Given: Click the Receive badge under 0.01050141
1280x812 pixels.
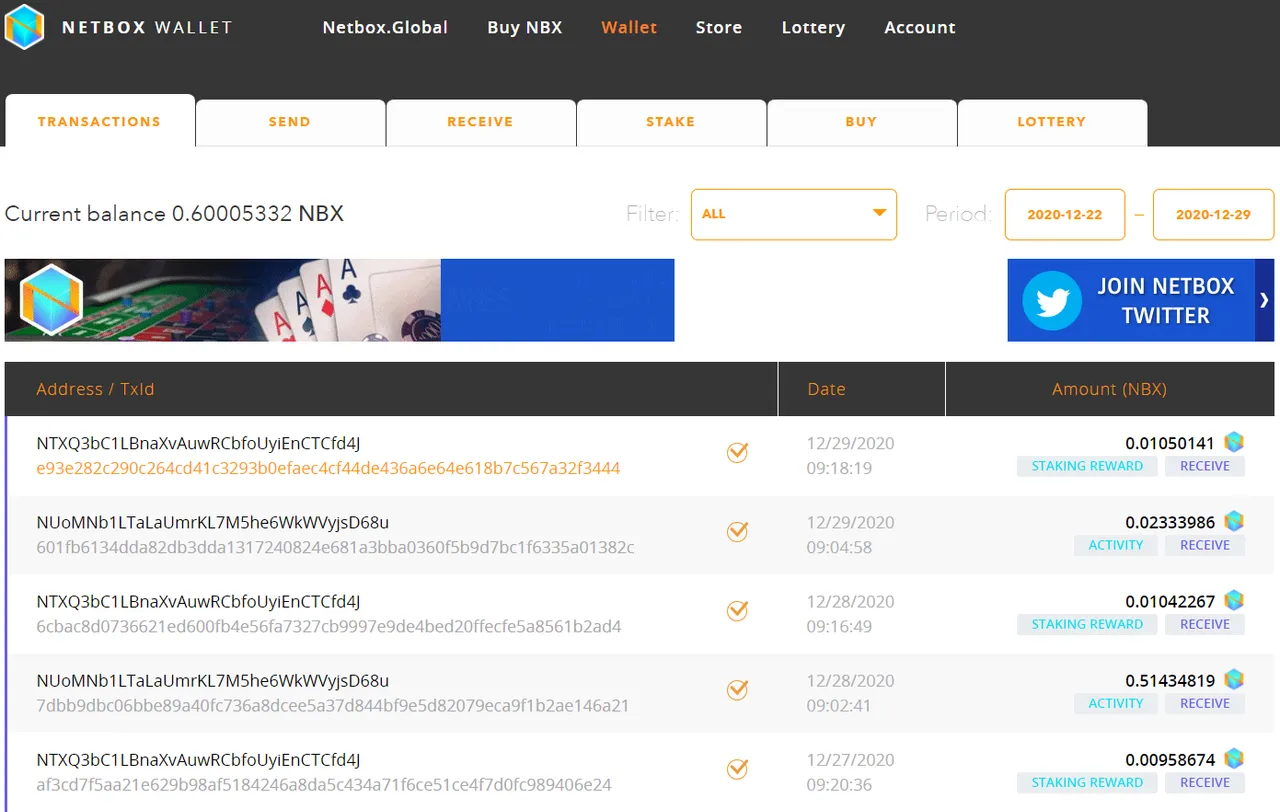Looking at the screenshot, I should (x=1205, y=466).
